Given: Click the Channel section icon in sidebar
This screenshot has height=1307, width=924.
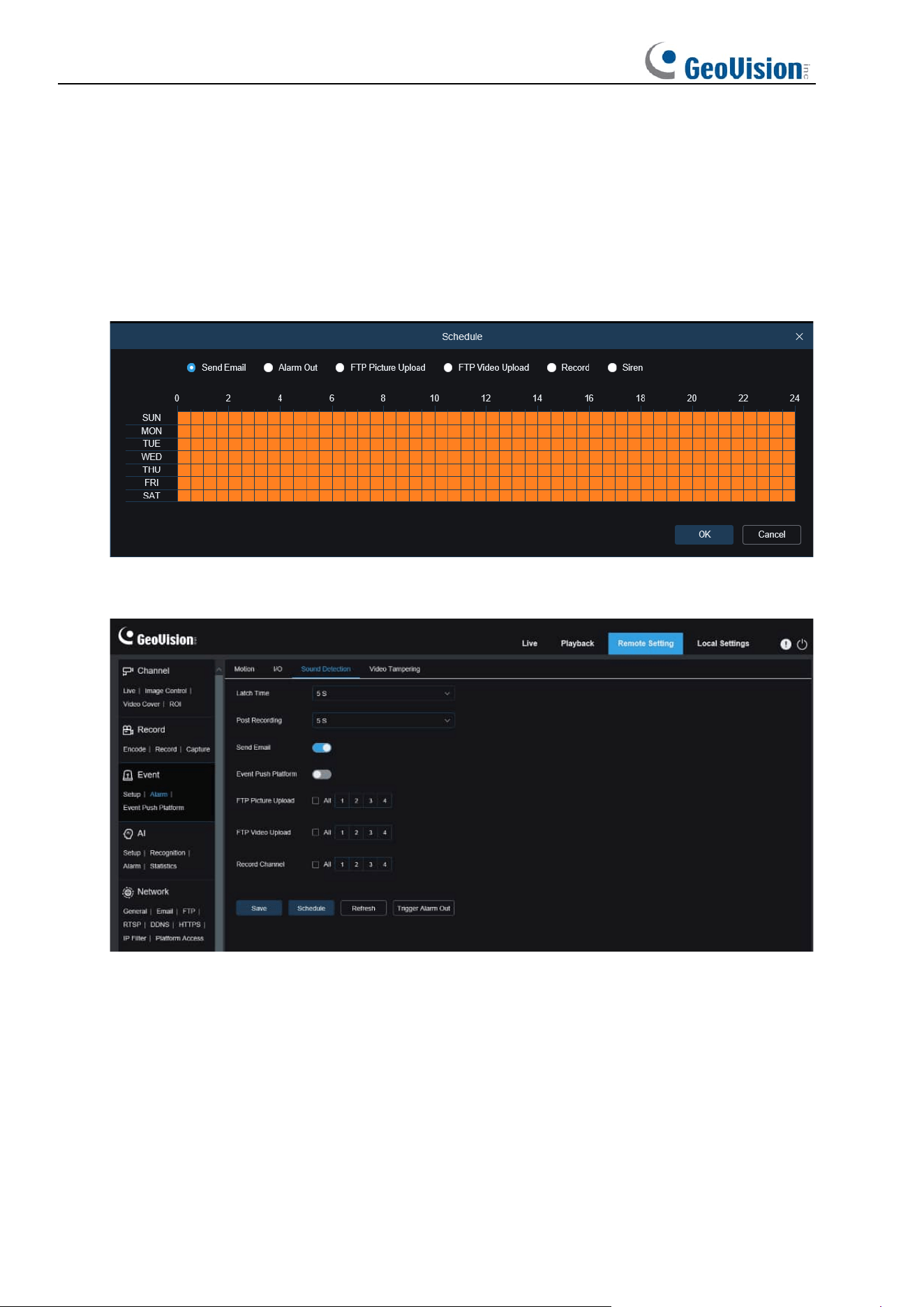Looking at the screenshot, I should 128,671.
